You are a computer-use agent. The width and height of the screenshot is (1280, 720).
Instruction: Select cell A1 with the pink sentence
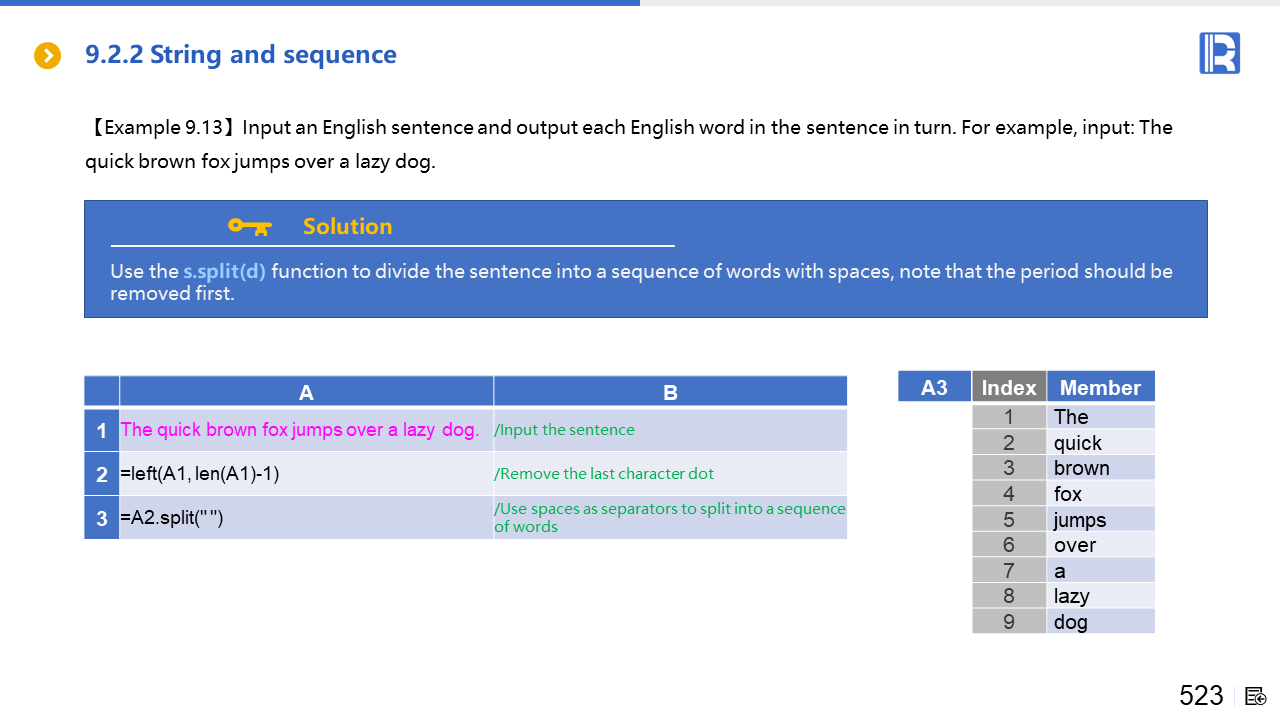(300, 430)
